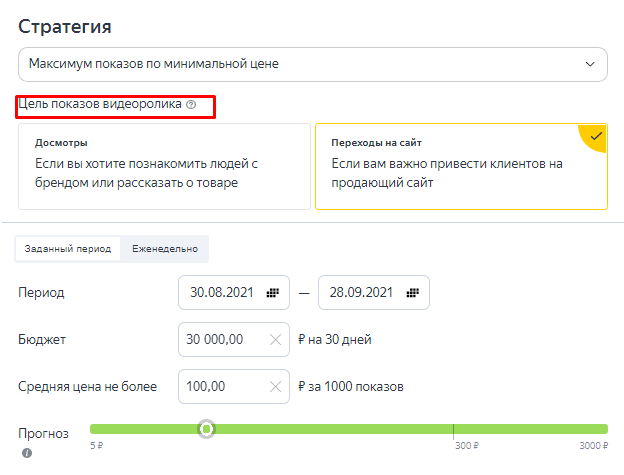Click info icon under Прогноз label
The width and height of the screenshot is (624, 475).
[27, 453]
